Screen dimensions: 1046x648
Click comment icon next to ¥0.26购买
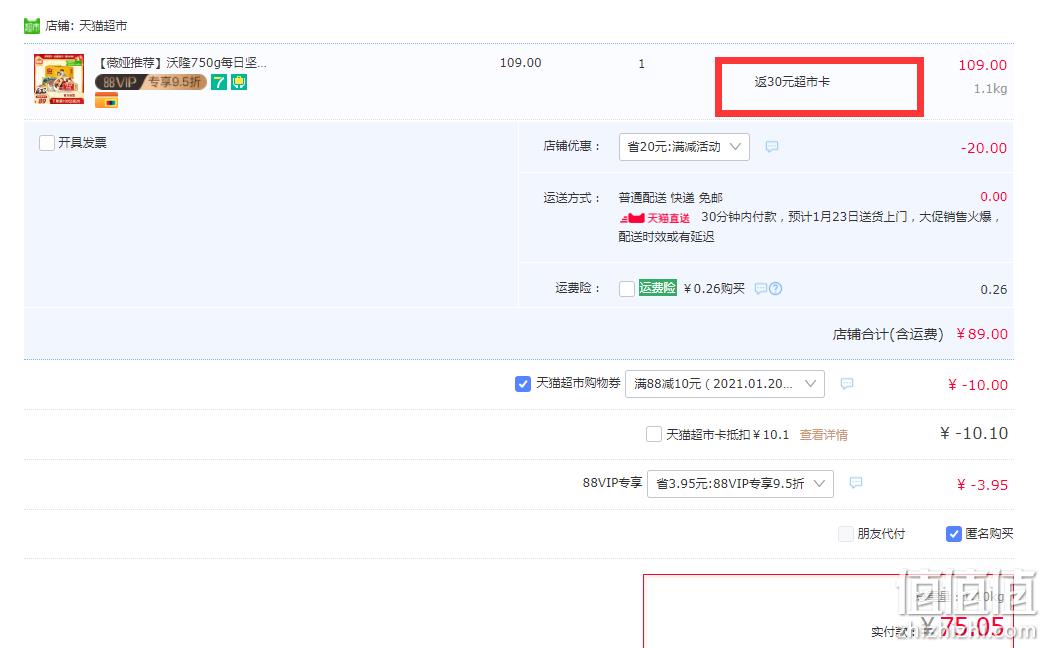coord(760,288)
